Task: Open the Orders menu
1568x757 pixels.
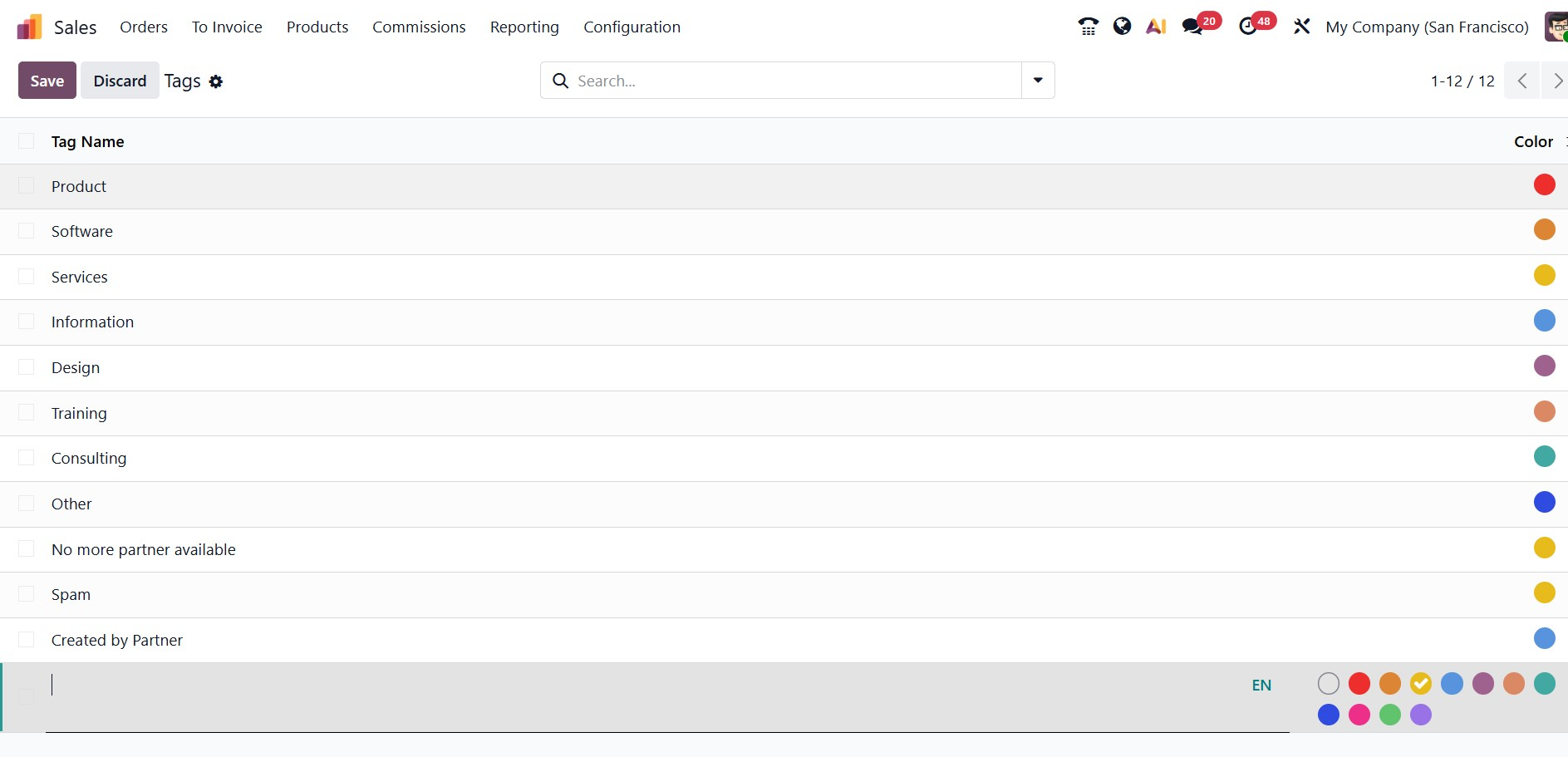Action: click(x=144, y=27)
